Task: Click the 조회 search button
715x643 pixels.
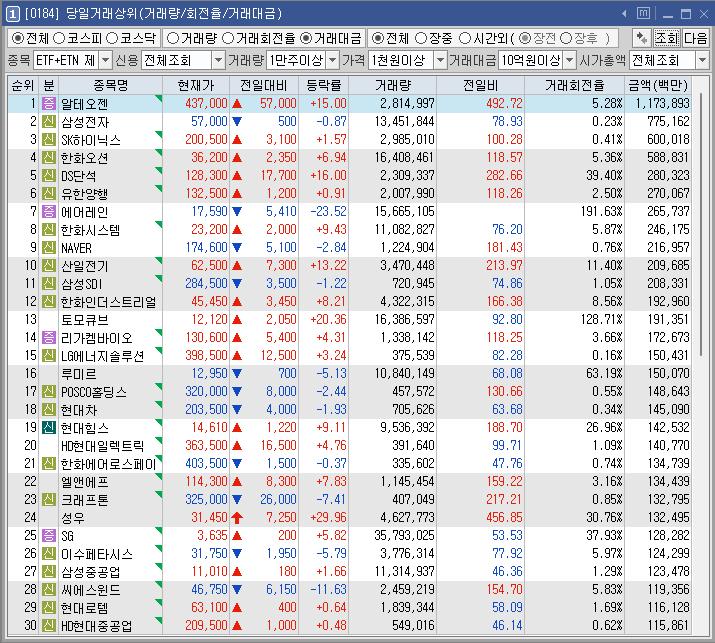Action: 666,38
